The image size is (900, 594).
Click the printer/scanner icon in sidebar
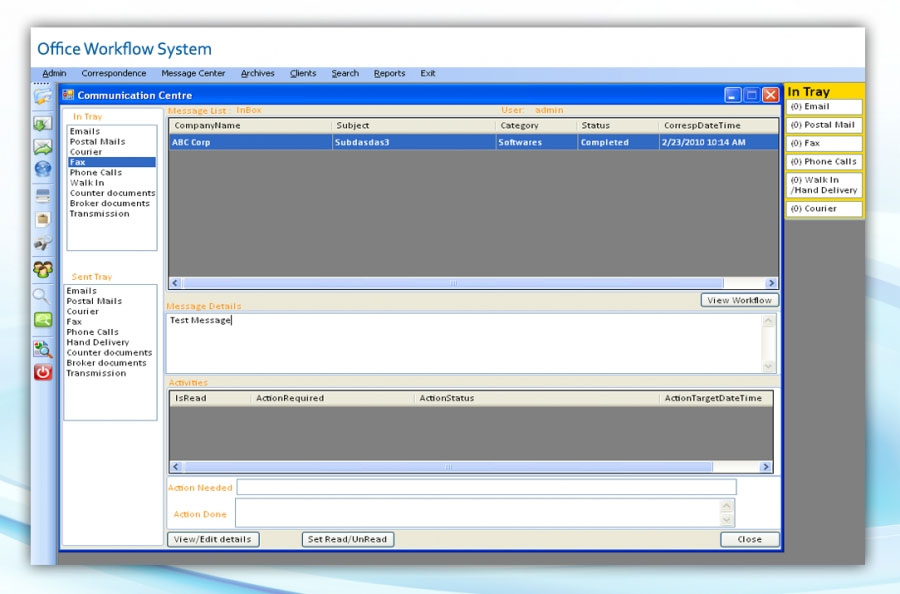[42, 195]
